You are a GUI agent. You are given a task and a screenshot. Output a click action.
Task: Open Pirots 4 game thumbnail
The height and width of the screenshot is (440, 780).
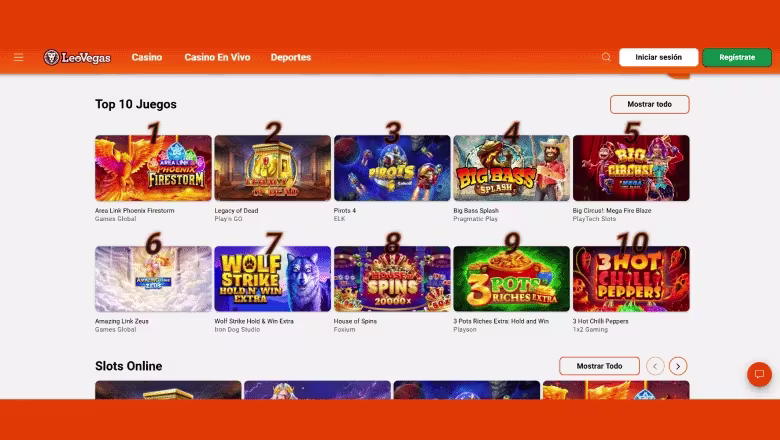392,168
